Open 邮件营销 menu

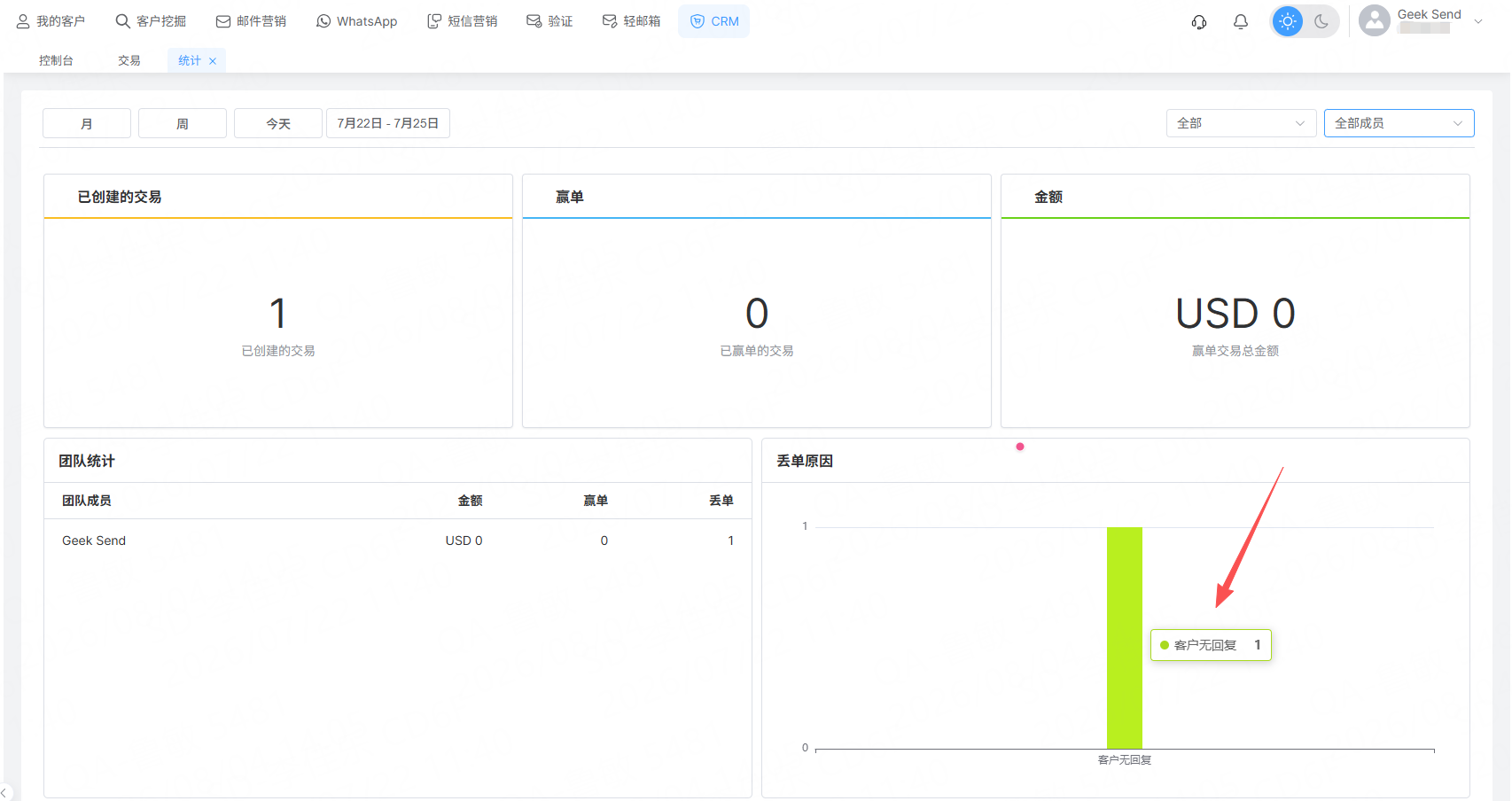[x=251, y=21]
